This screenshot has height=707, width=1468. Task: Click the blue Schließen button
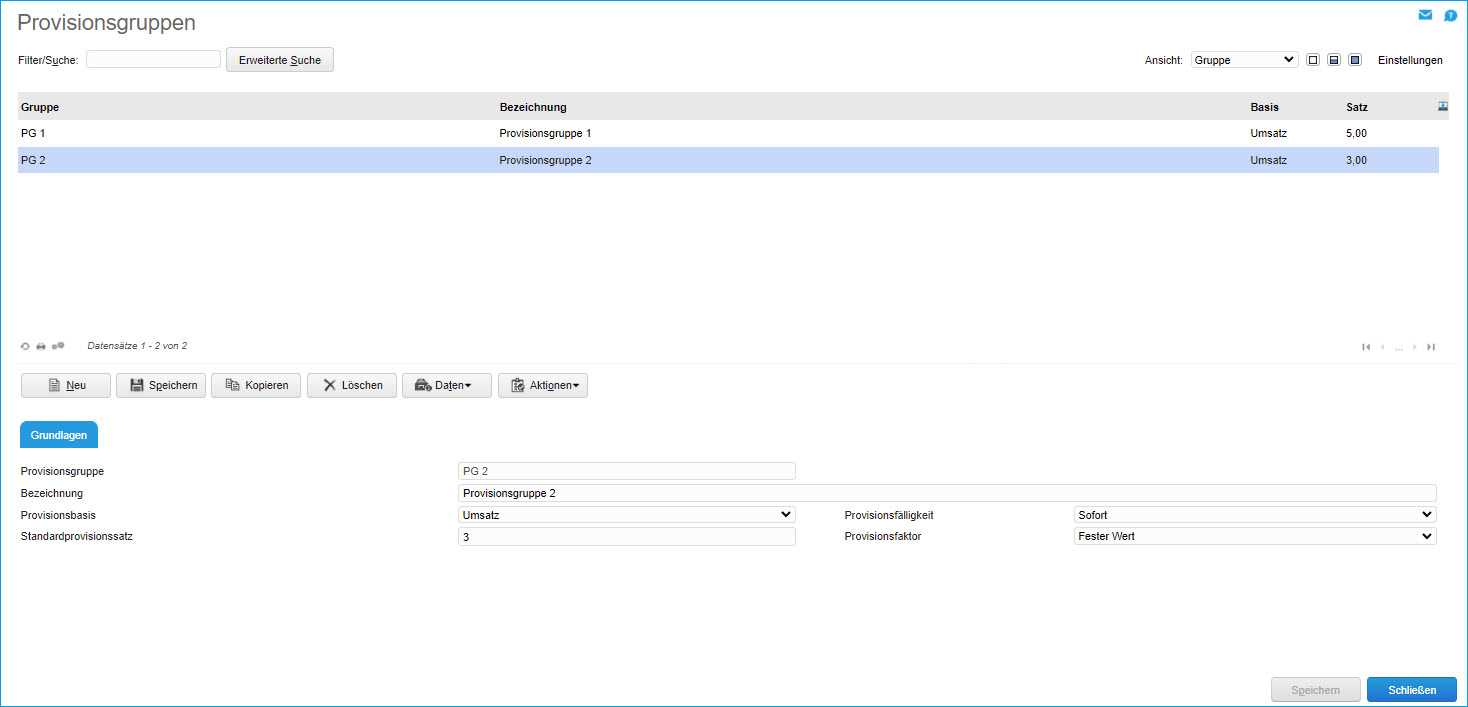1412,690
